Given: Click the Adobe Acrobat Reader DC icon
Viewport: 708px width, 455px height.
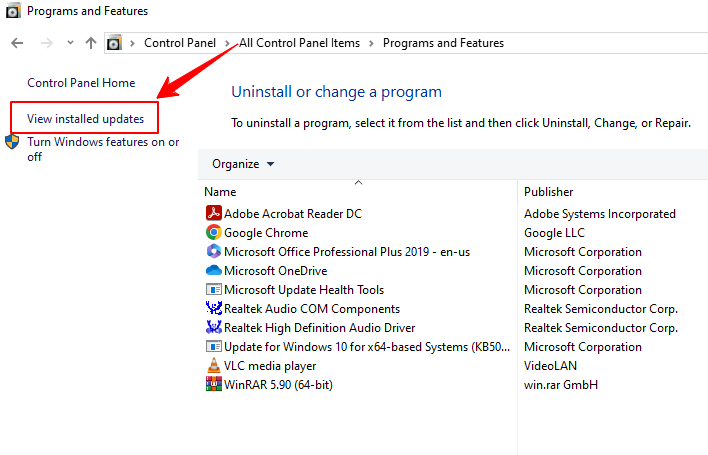Looking at the screenshot, I should point(213,214).
